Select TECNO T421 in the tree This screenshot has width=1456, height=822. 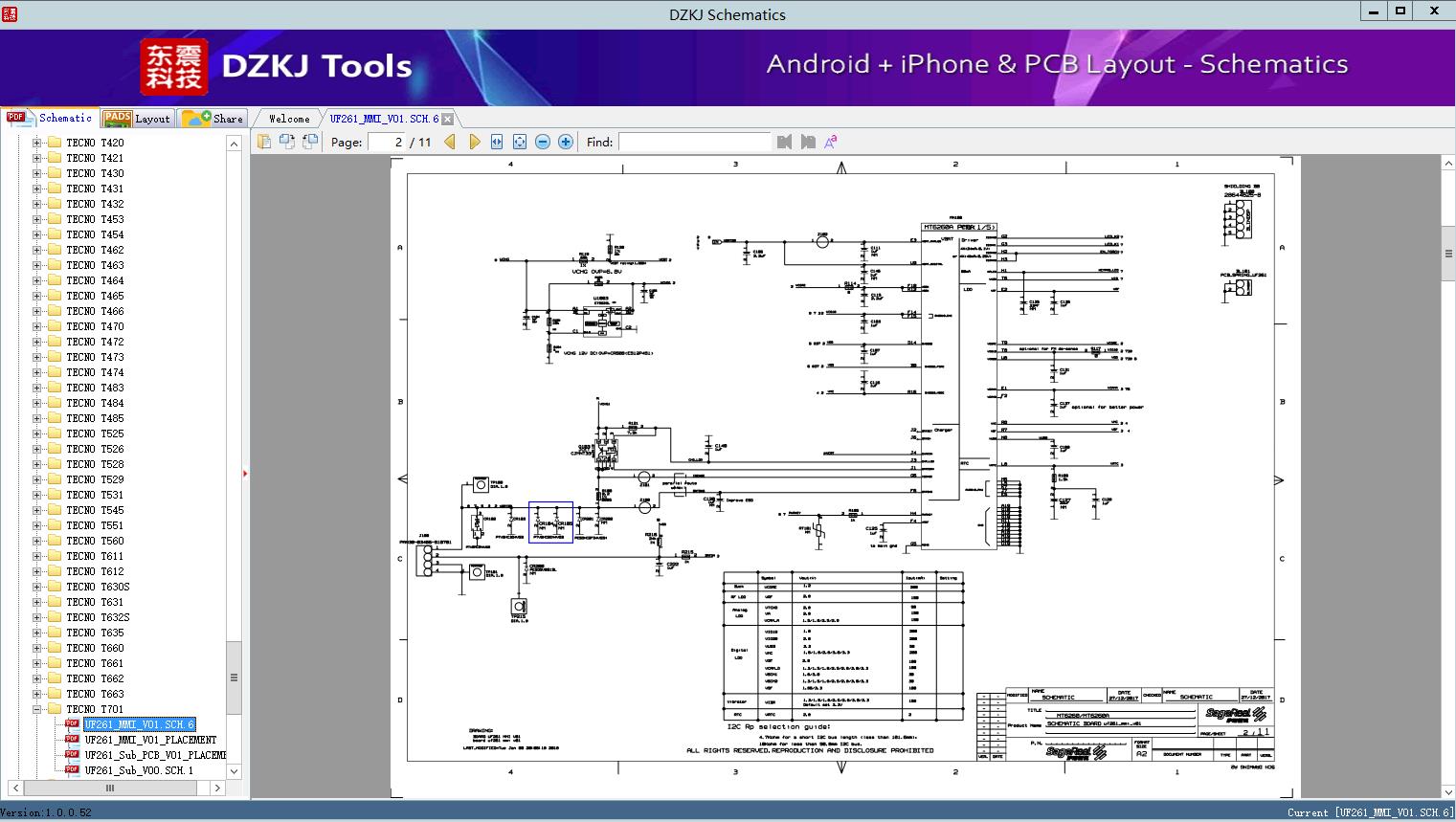95,158
